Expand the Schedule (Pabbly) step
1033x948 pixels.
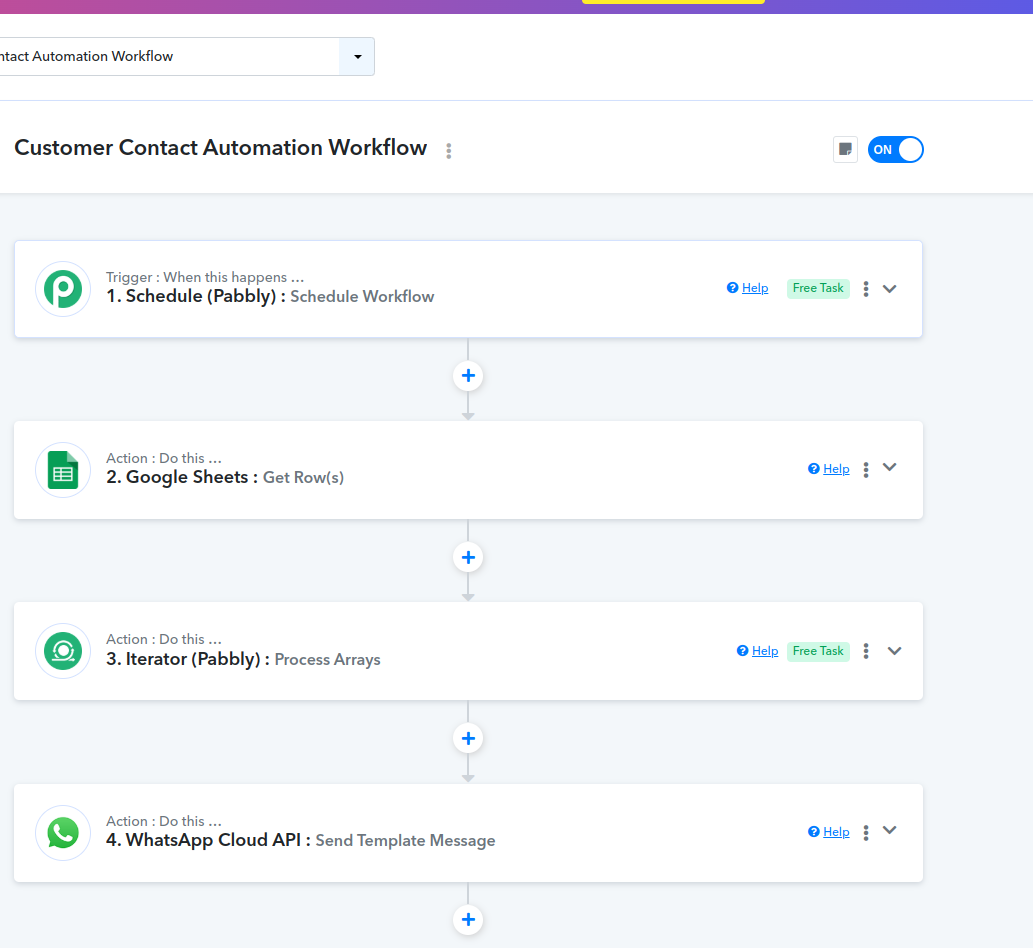(889, 289)
